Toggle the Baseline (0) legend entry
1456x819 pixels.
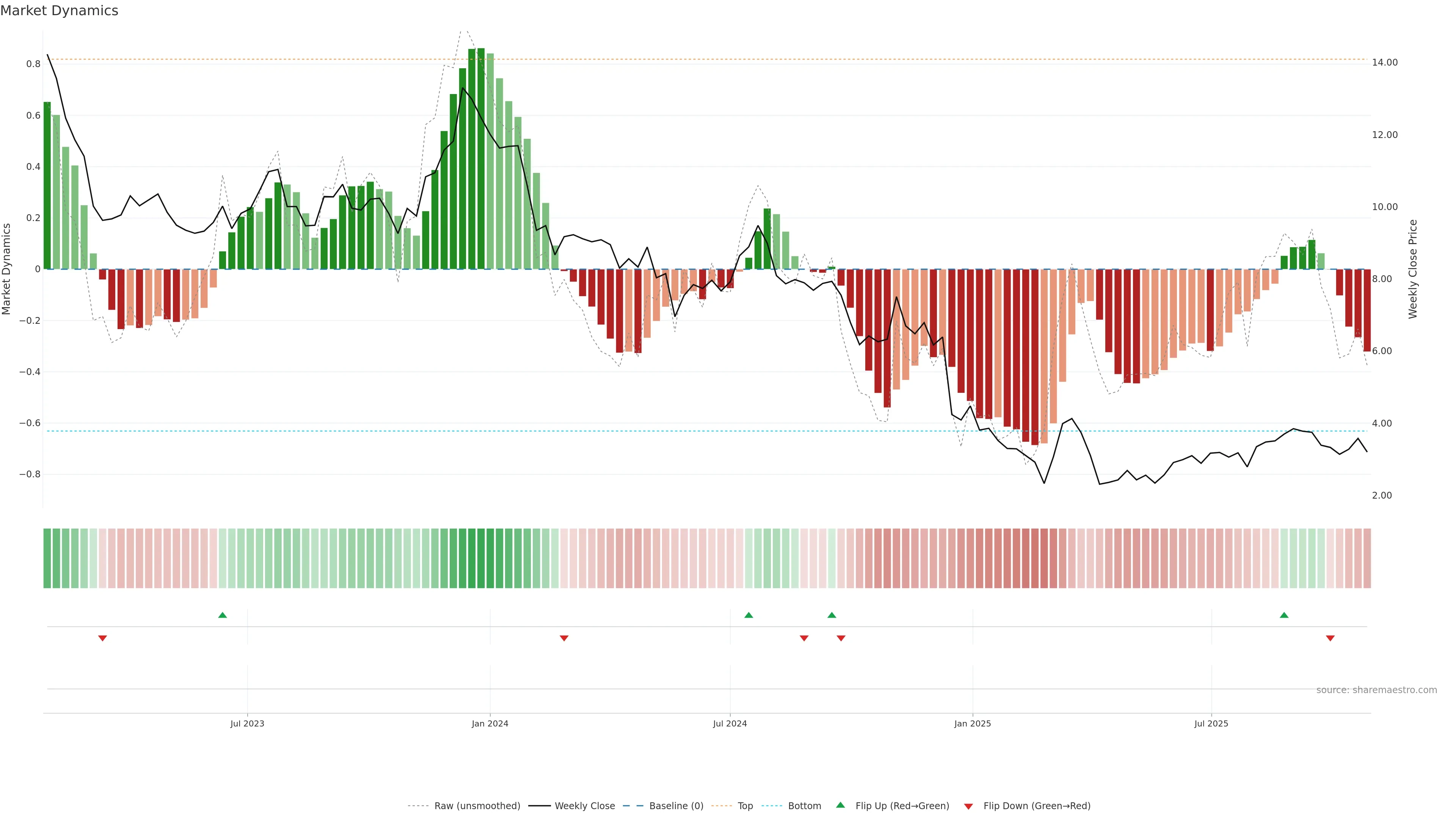(x=676, y=806)
